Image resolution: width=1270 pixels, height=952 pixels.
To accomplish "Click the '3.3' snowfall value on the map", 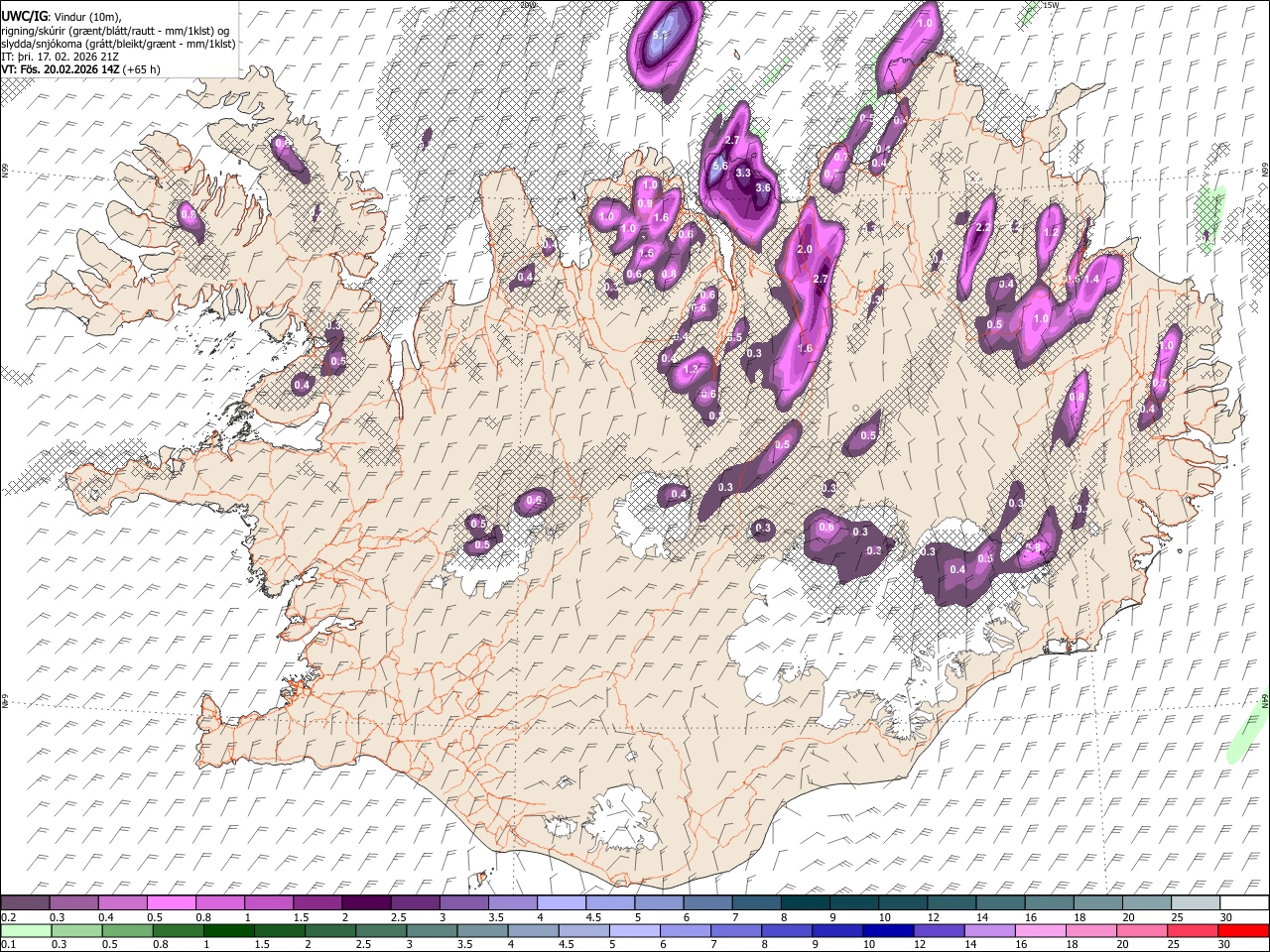I will [742, 173].
